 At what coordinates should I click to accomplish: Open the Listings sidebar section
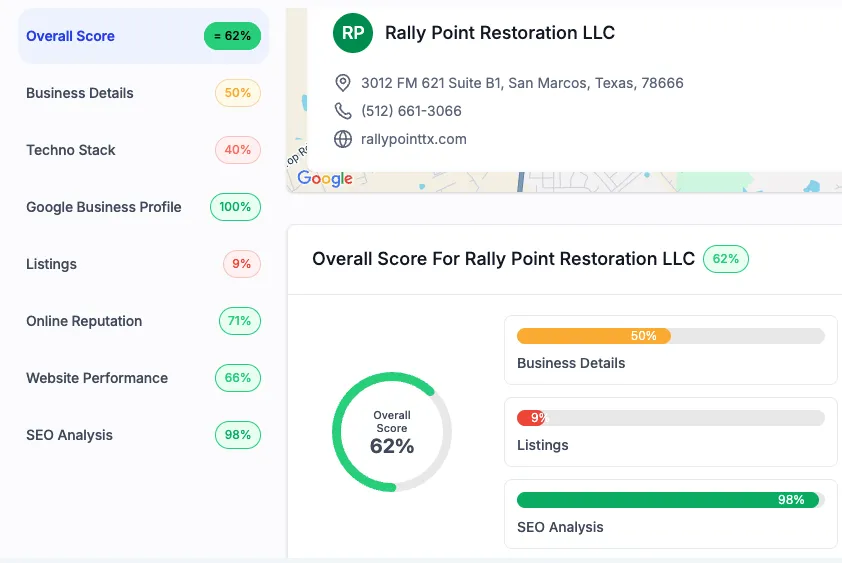[x=143, y=264]
